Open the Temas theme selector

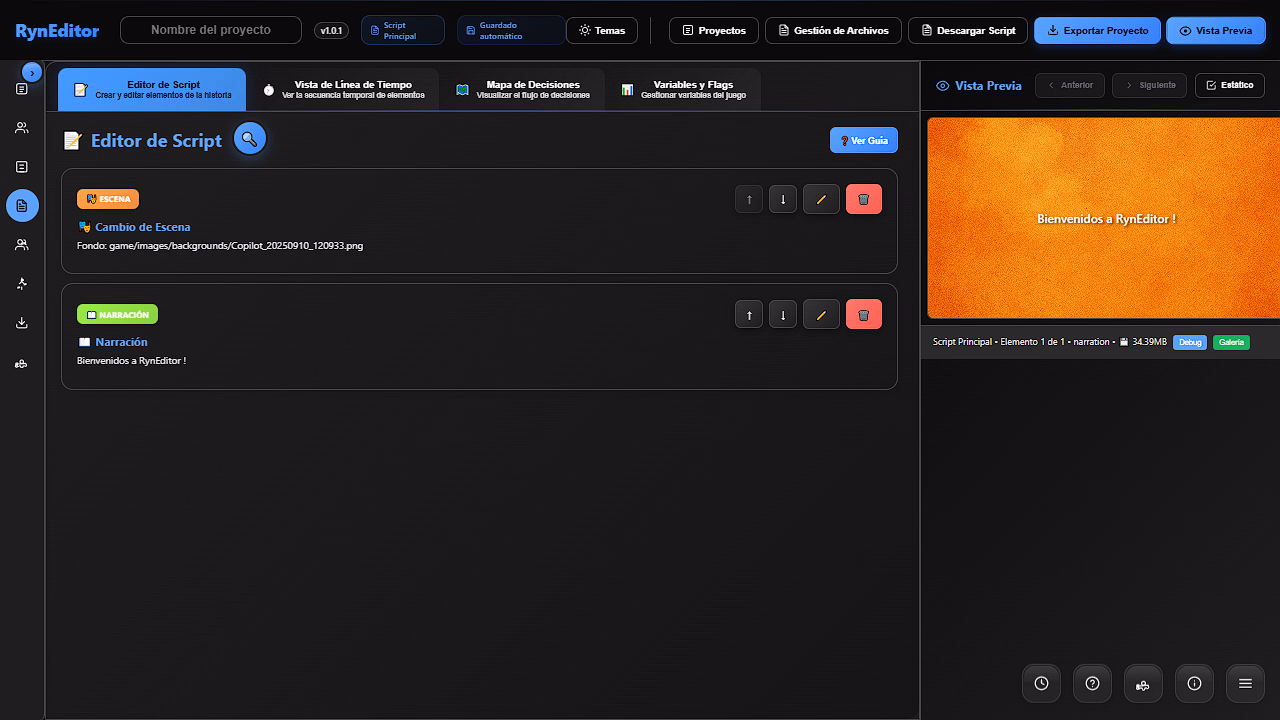click(x=602, y=31)
